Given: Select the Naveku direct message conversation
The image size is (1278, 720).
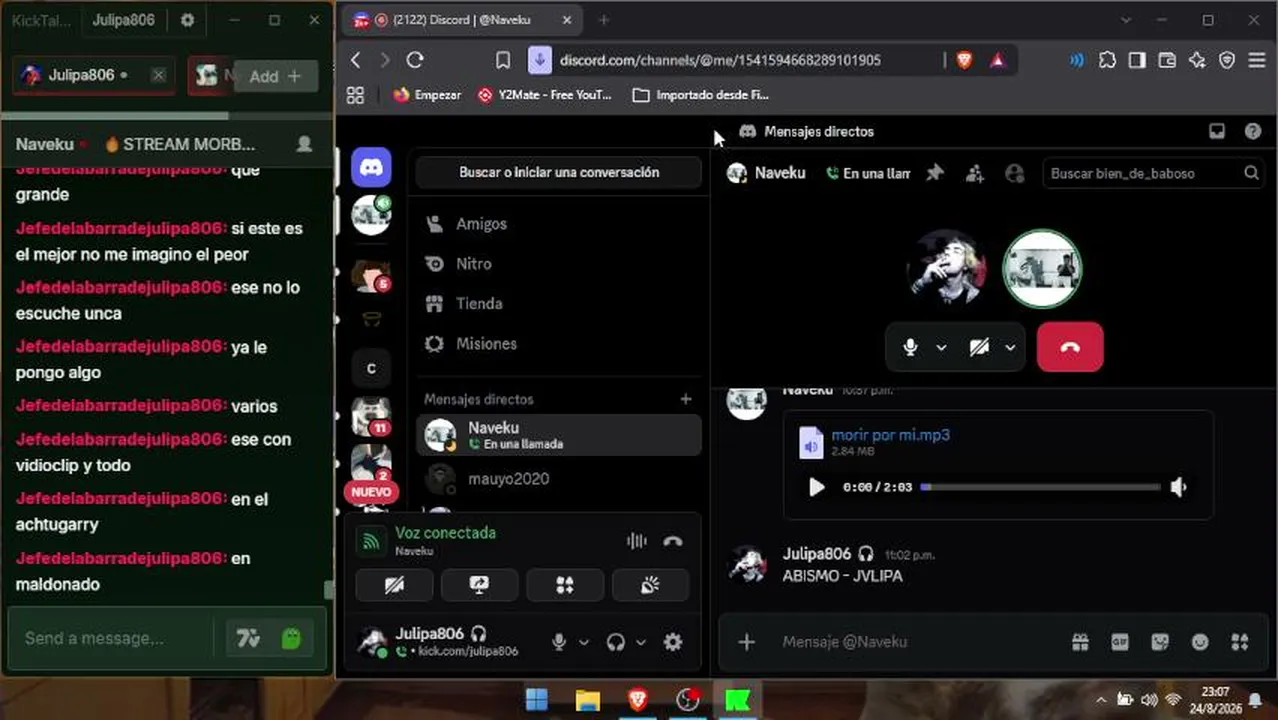Looking at the screenshot, I should (x=559, y=435).
